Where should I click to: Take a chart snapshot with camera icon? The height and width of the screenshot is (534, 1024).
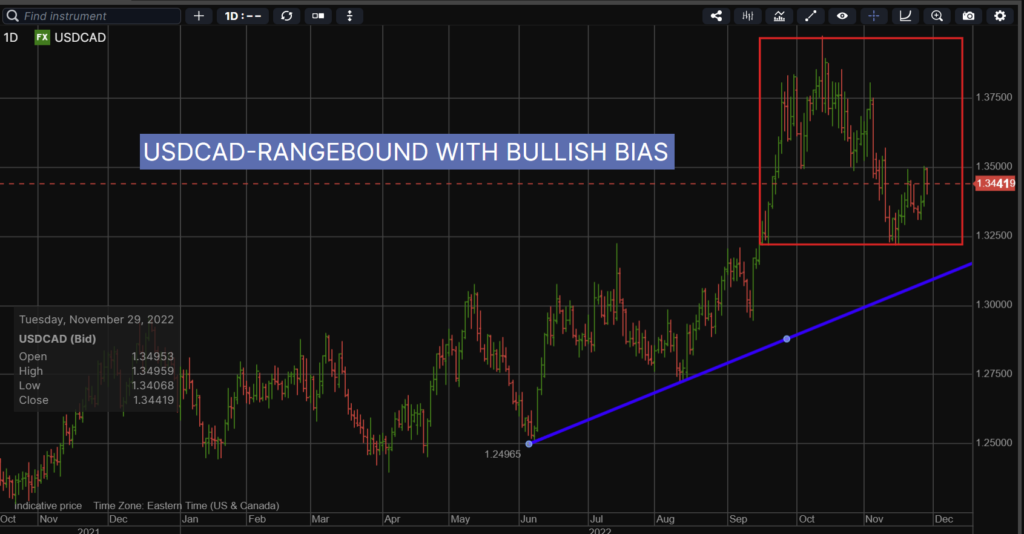coord(968,16)
